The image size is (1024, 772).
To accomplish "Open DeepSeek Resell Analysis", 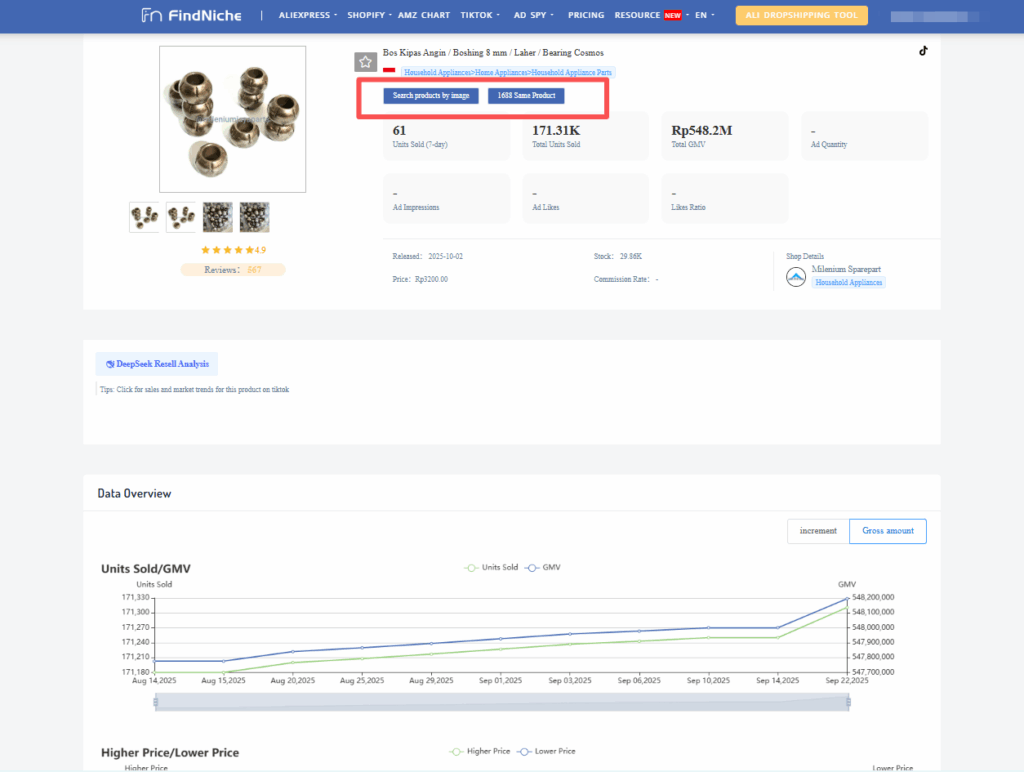I will tap(157, 364).
